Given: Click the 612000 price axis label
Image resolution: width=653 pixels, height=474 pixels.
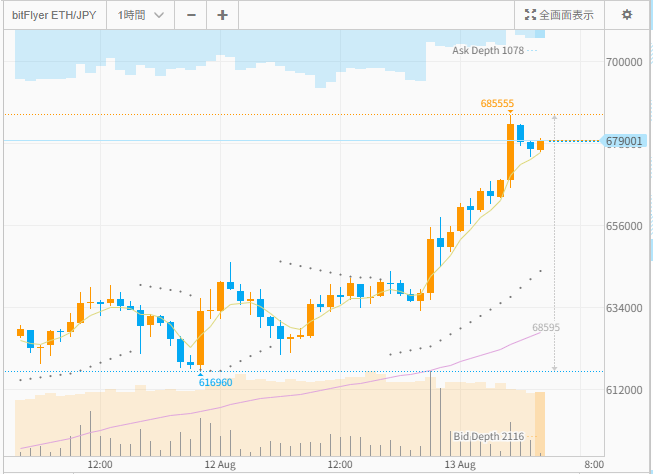Looking at the screenshot, I should 624,390.
